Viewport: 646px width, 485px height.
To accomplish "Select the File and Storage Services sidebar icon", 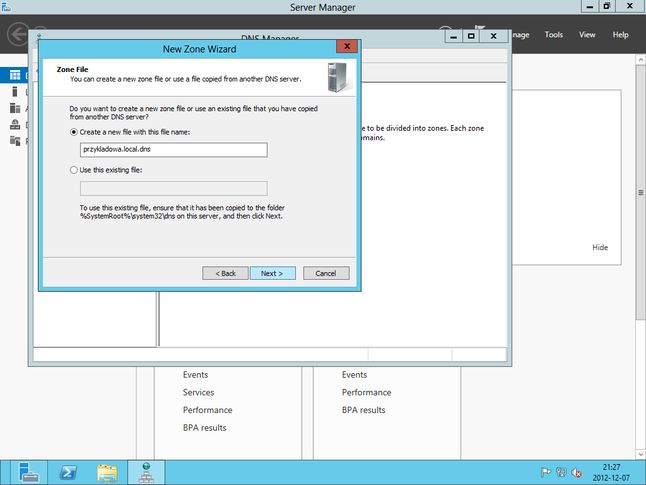I will (x=15, y=141).
